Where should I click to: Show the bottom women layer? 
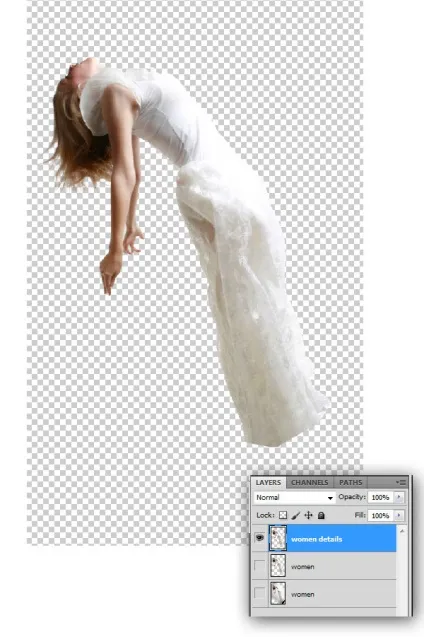coord(260,593)
